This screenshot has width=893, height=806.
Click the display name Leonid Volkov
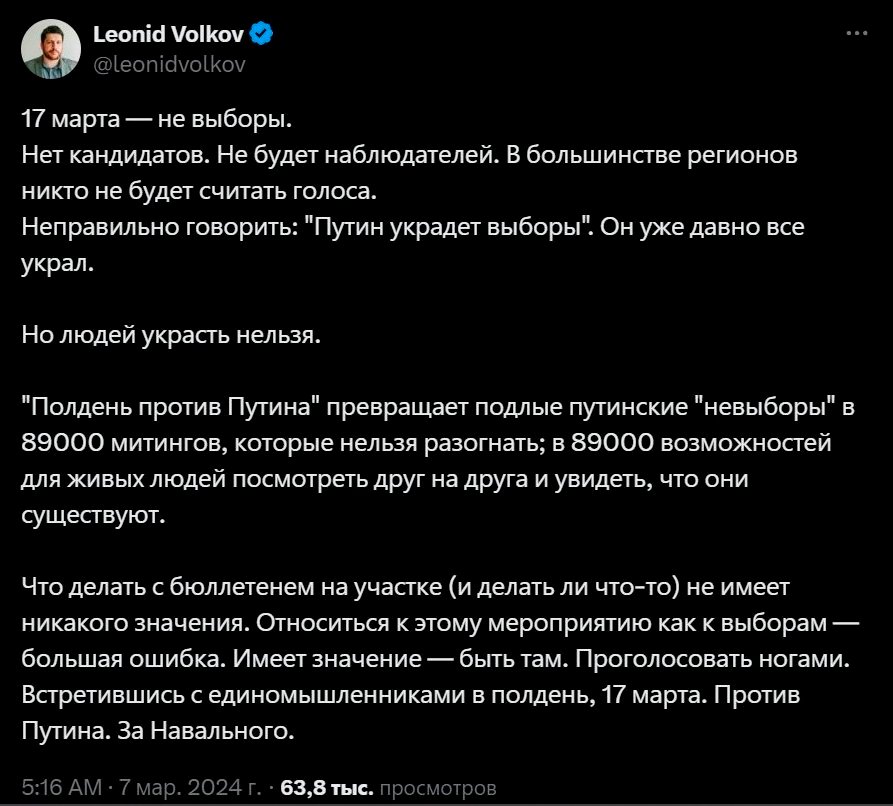(169, 35)
